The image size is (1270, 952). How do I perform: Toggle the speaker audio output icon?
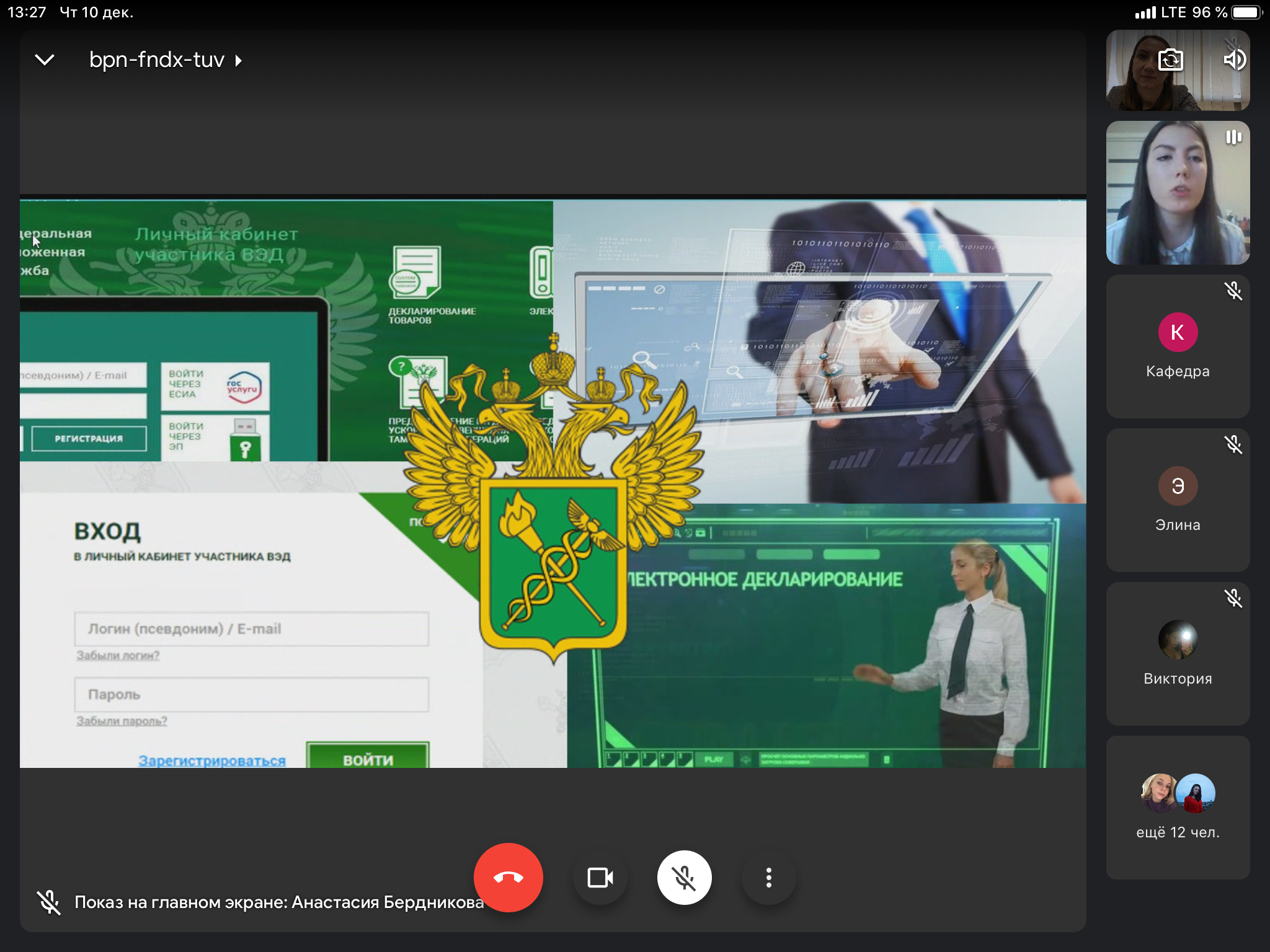click(1234, 60)
